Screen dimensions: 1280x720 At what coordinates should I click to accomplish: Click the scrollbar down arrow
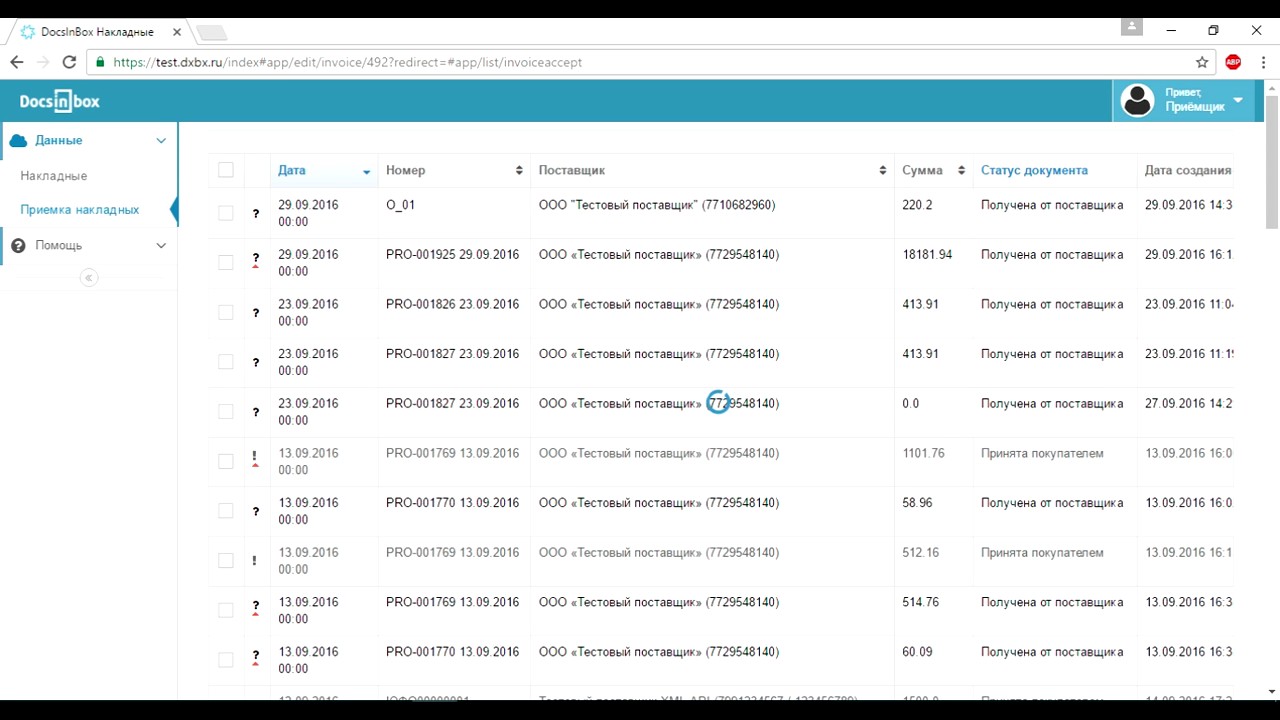[1272, 691]
